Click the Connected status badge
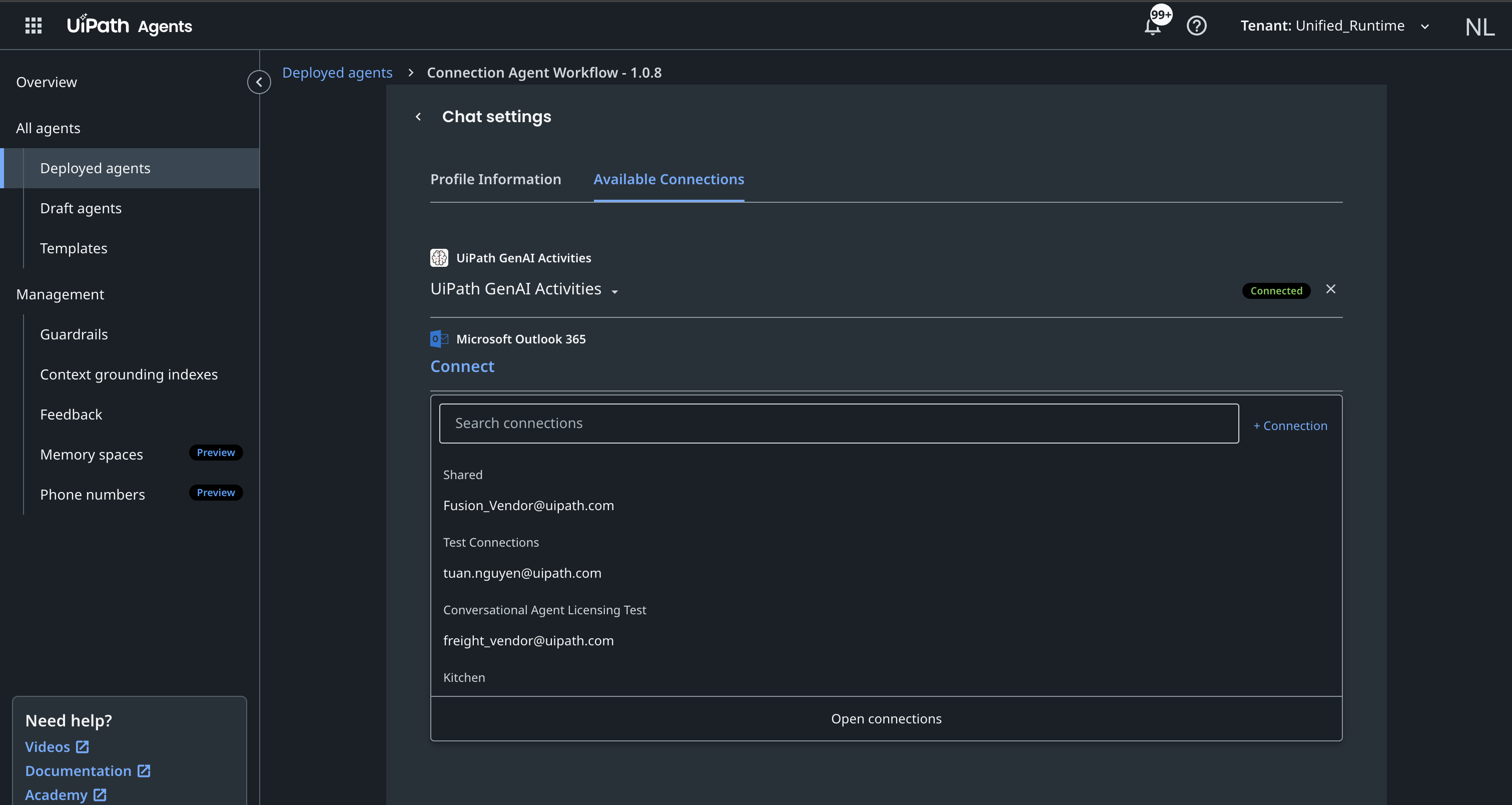The image size is (1512, 805). 1276,291
